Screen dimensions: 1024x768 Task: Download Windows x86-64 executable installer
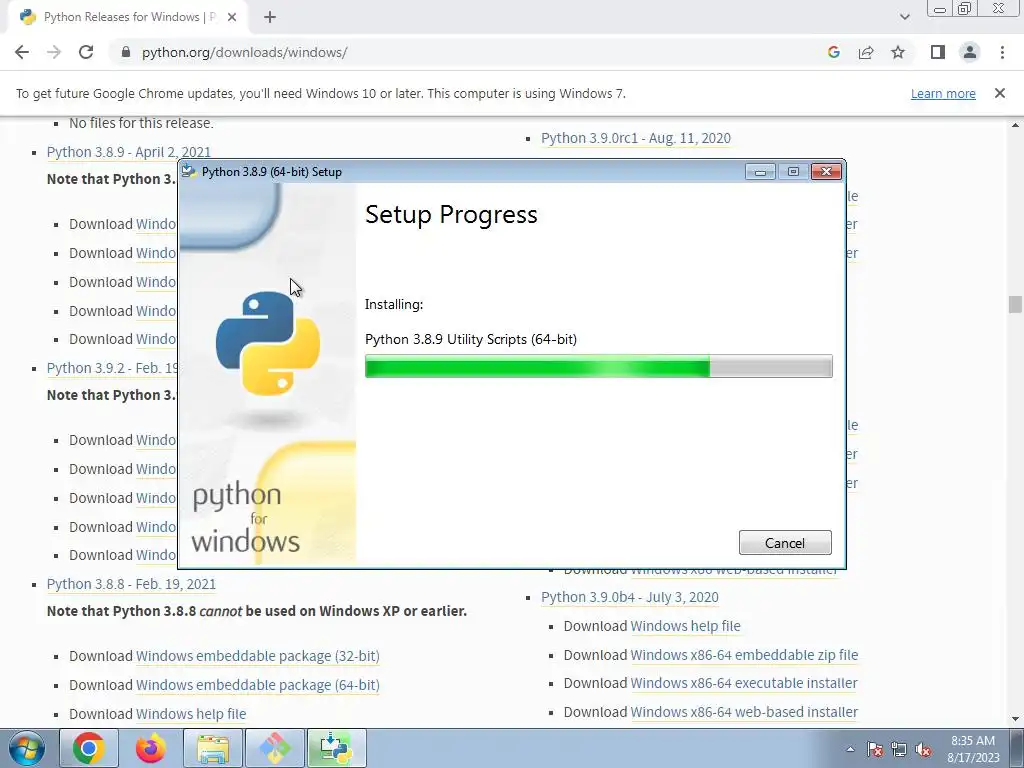tap(744, 683)
